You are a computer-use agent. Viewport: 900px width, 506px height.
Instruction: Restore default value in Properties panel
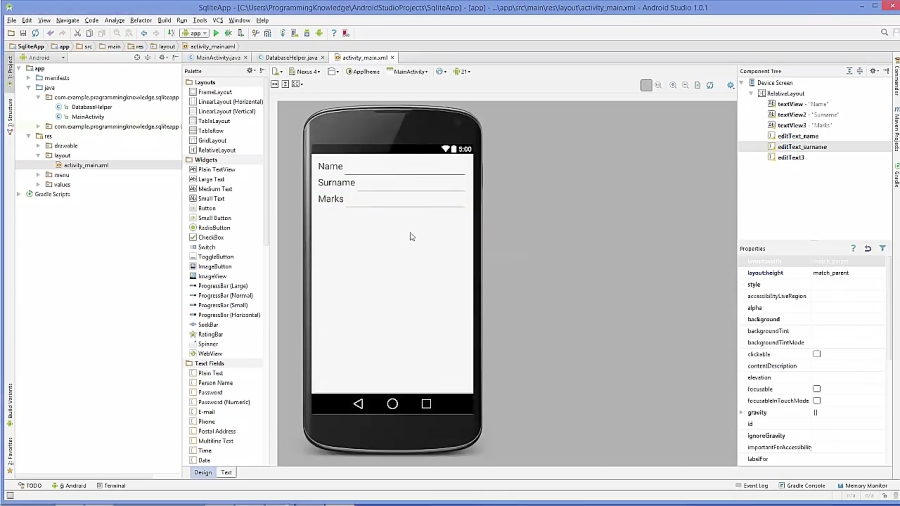[868, 248]
